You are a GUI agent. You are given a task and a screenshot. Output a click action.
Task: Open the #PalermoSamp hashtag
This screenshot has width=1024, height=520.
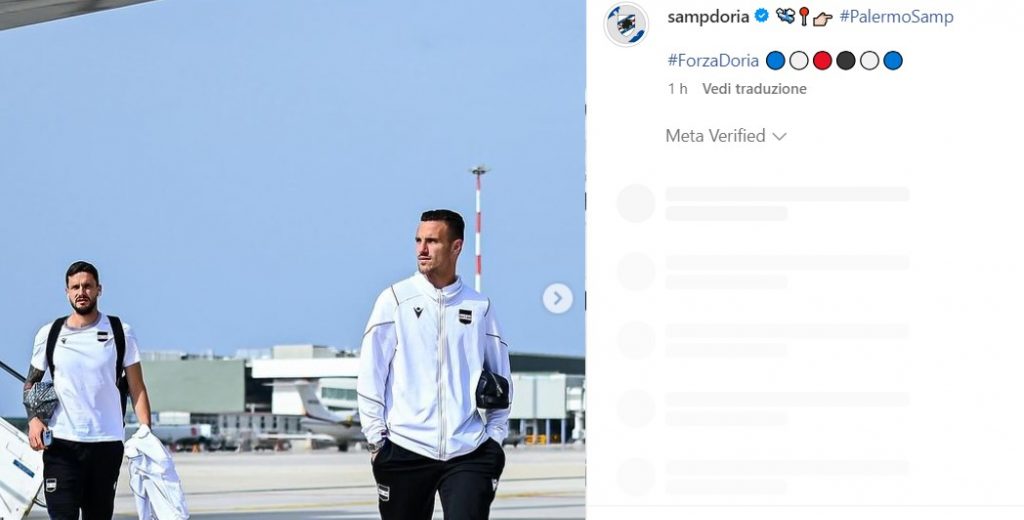896,17
